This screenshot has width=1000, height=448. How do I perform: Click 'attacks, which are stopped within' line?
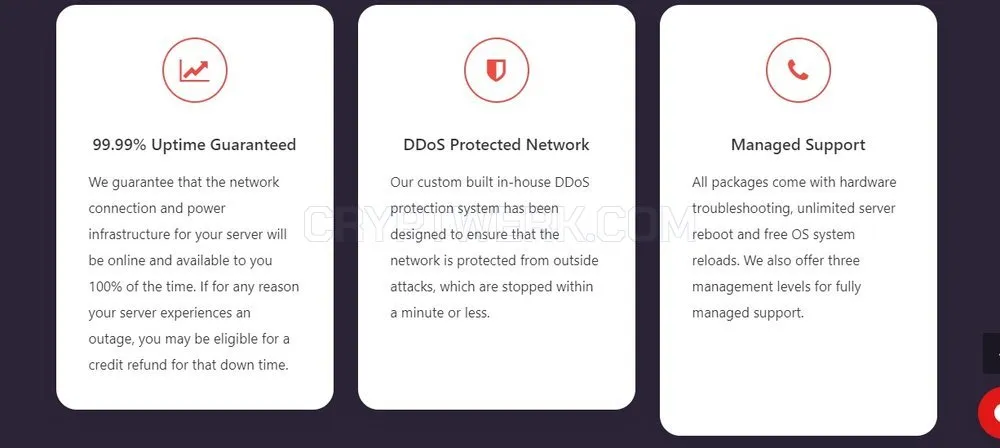[x=492, y=287]
